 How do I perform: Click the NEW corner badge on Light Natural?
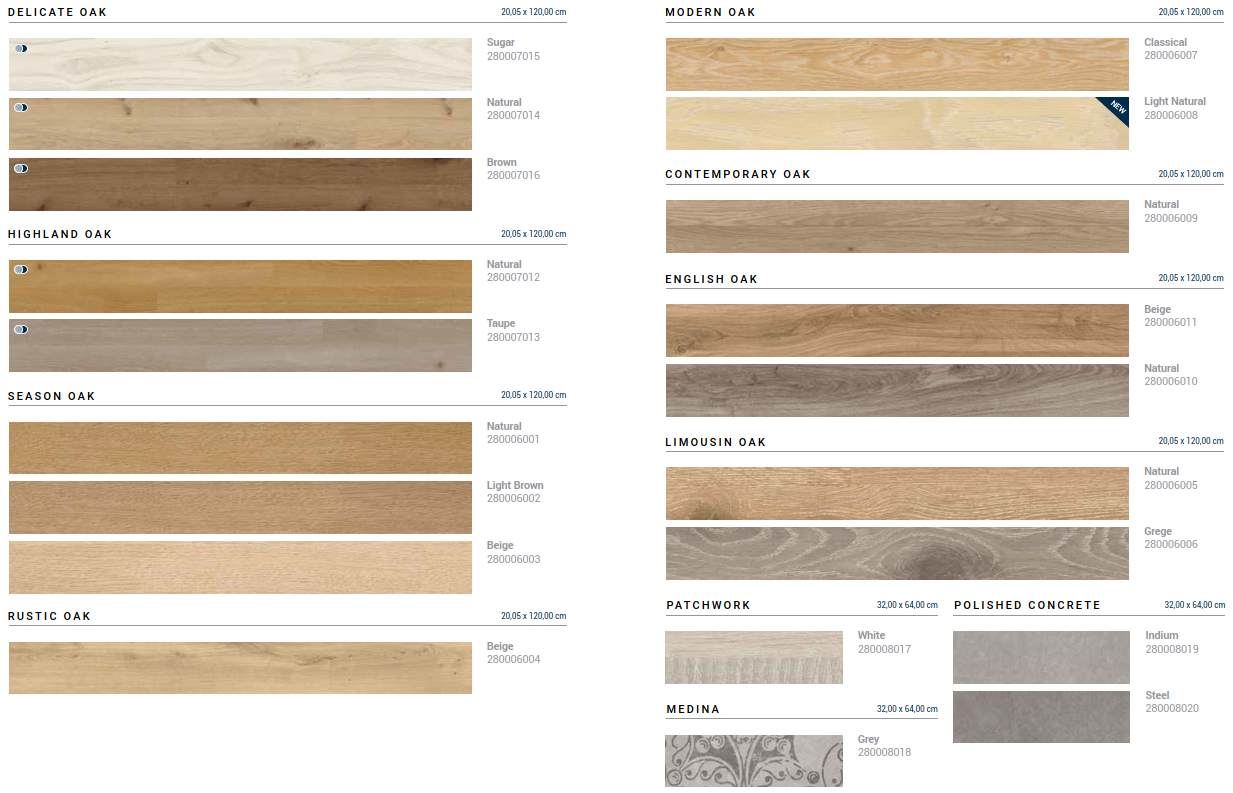[x=1116, y=108]
